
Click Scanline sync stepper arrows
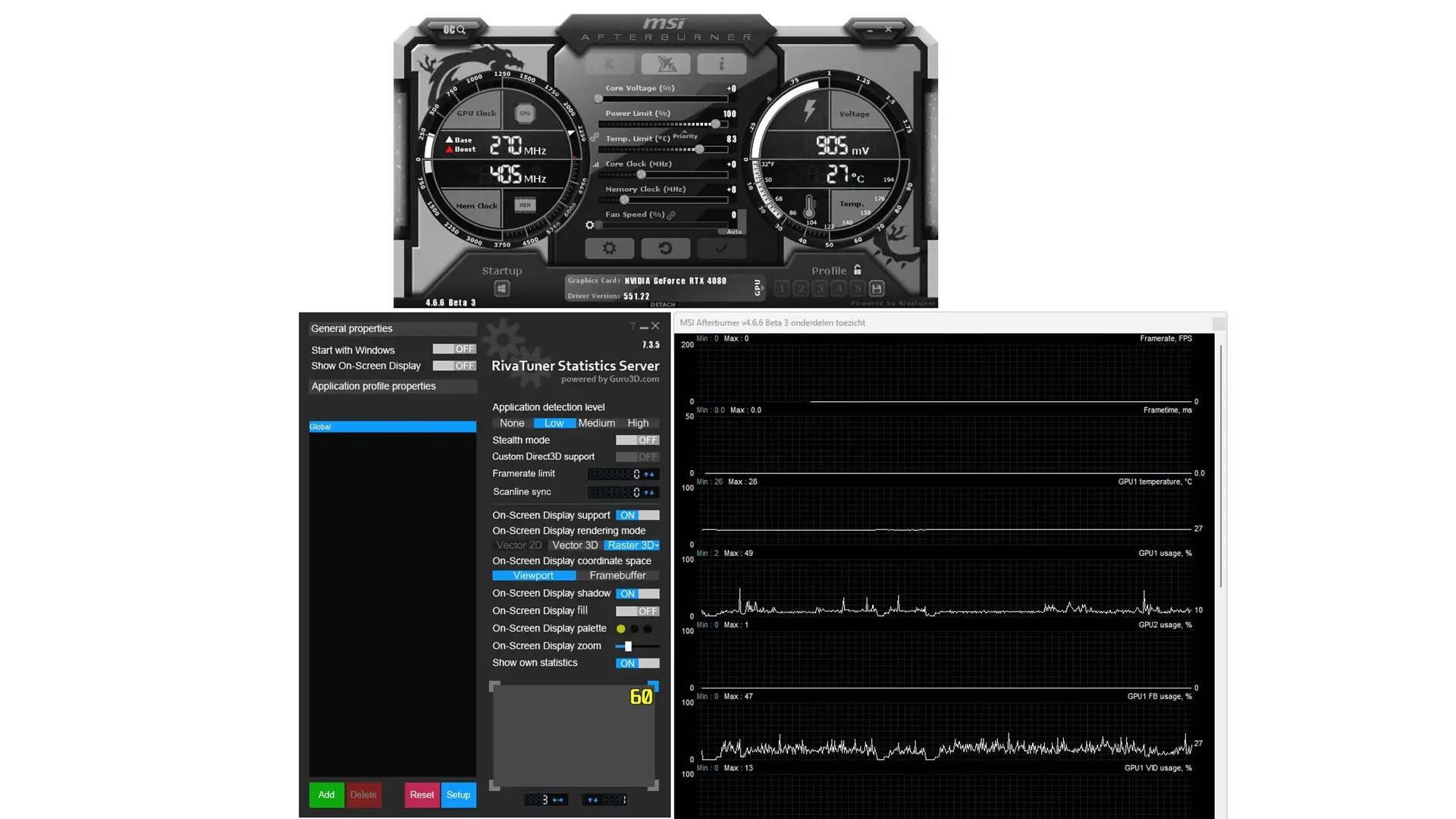[649, 492]
